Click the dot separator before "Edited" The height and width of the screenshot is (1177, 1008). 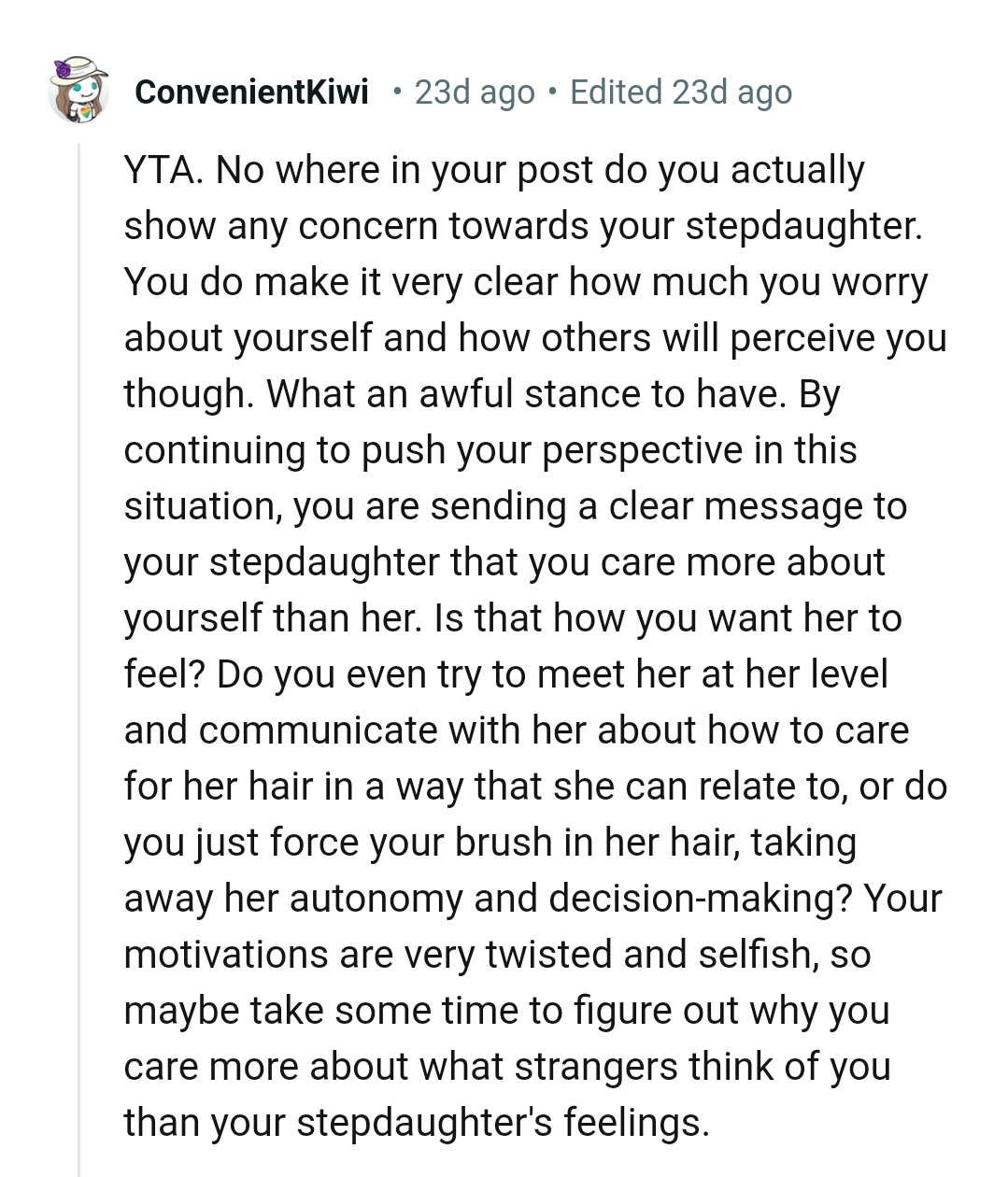[553, 92]
